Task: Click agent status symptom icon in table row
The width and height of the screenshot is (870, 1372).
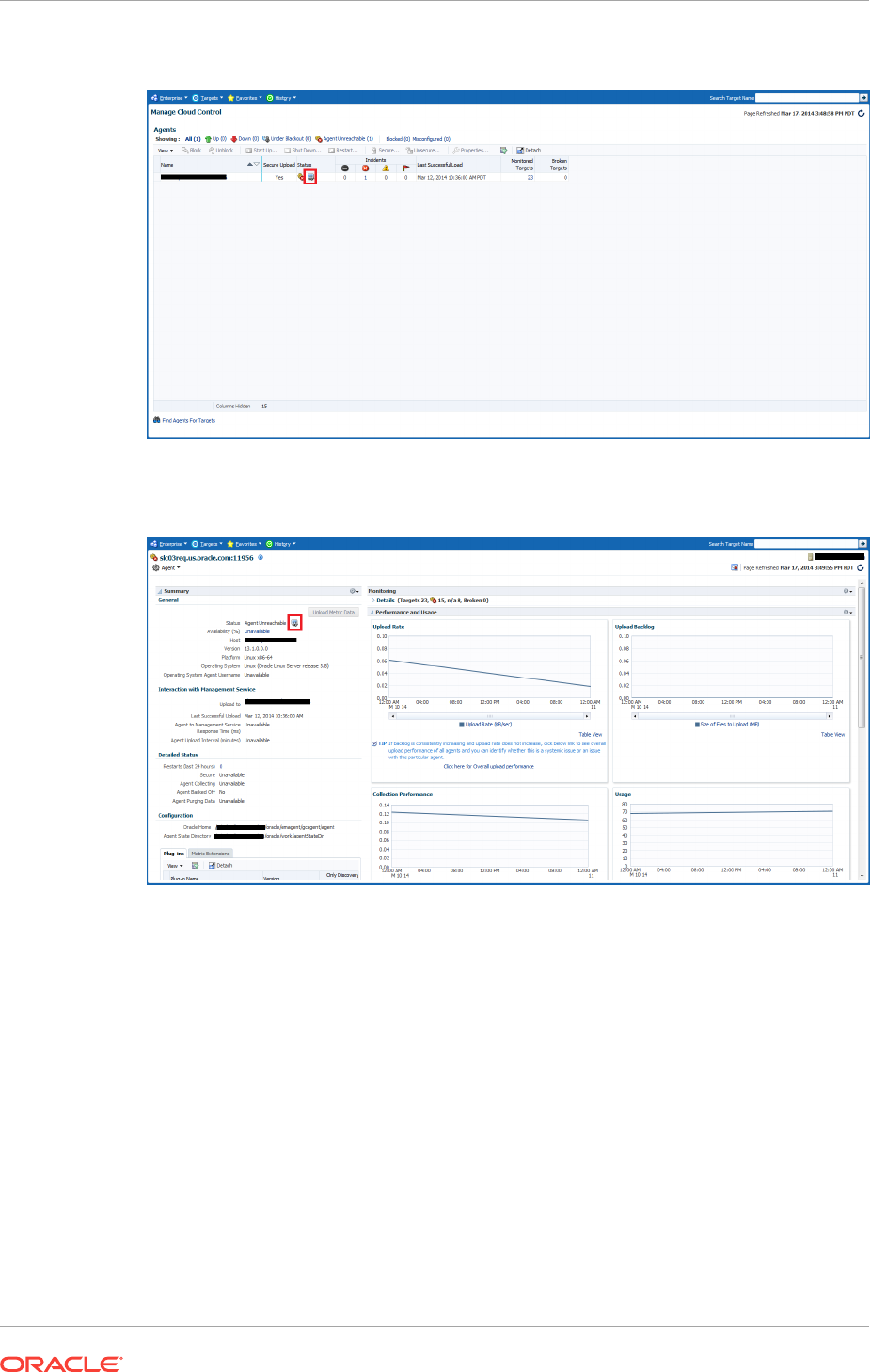Action: click(x=310, y=177)
